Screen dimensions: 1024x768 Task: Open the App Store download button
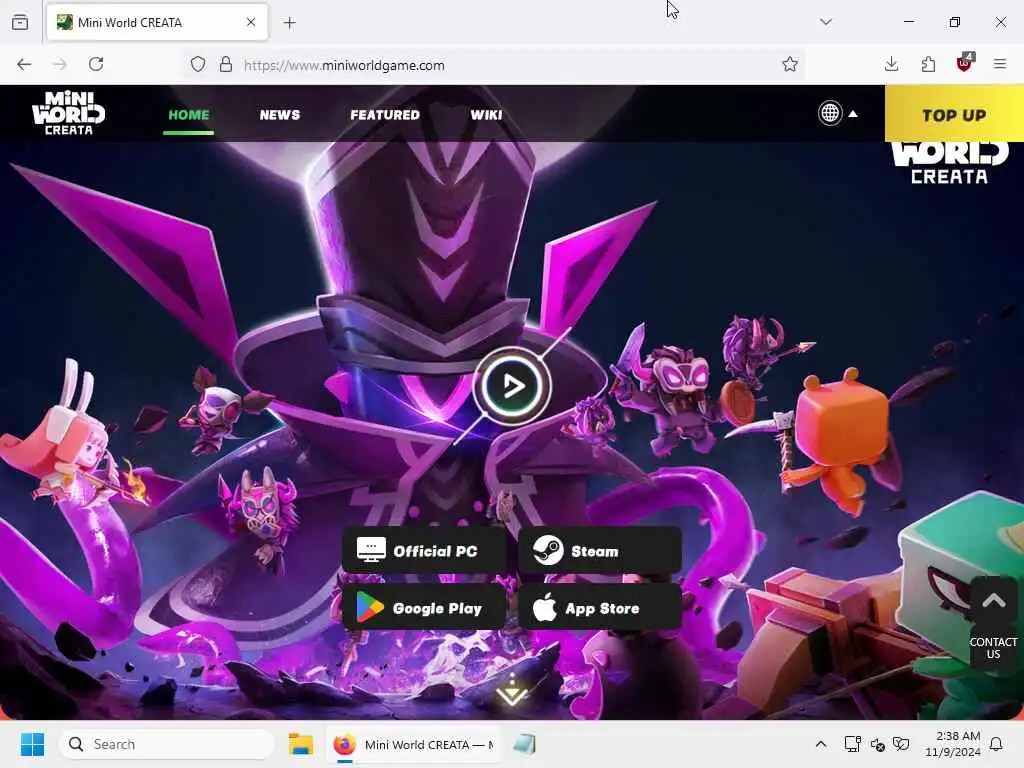coord(600,607)
